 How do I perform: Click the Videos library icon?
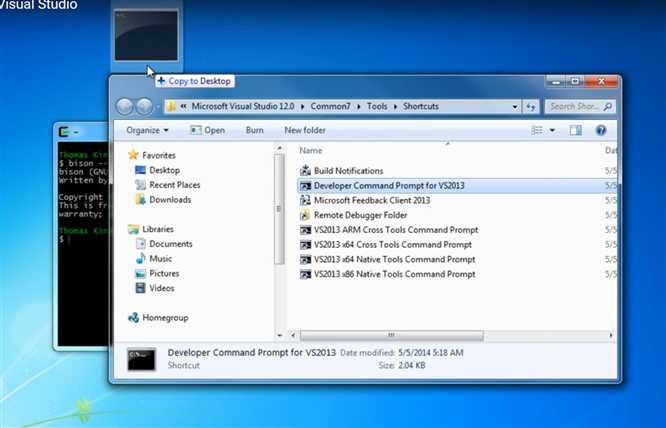141,288
